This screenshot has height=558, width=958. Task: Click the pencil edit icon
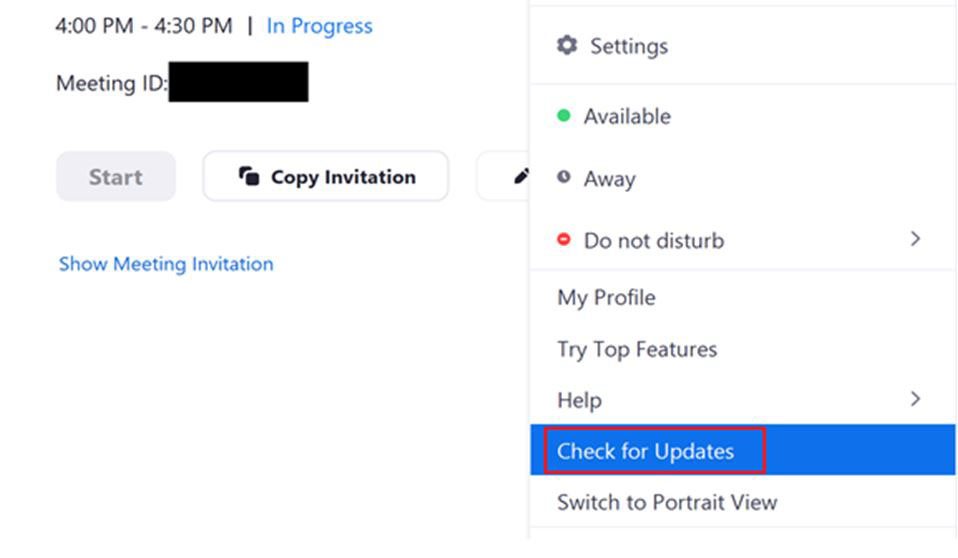pyautogui.click(x=520, y=177)
